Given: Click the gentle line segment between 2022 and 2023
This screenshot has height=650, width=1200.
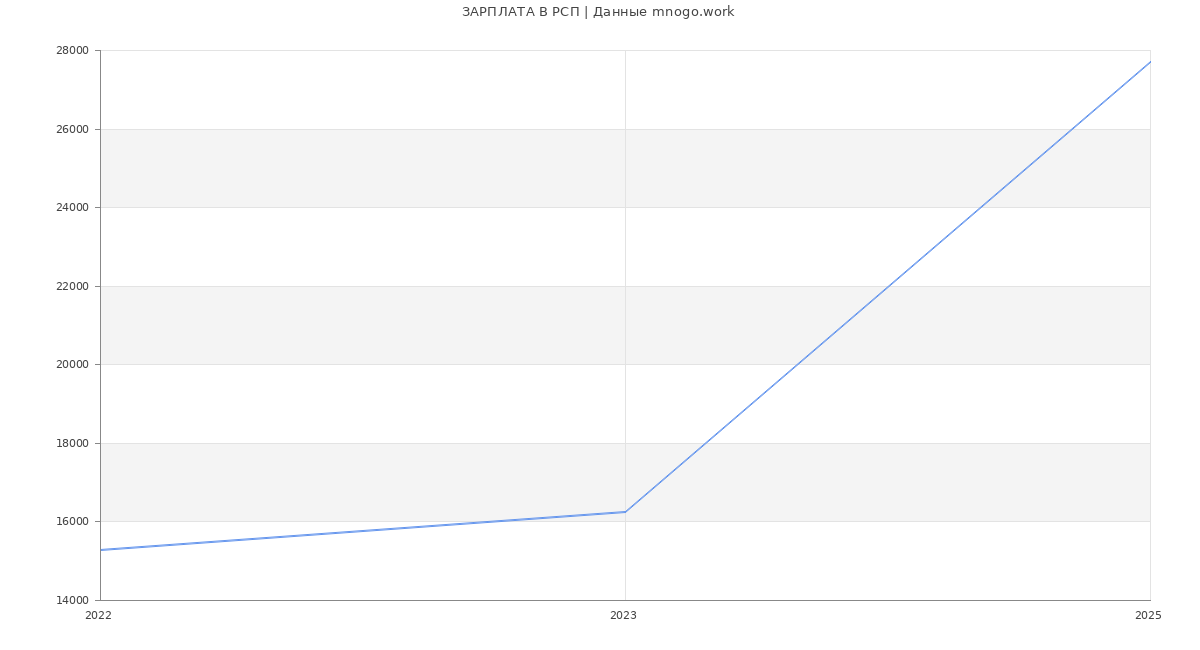Looking at the screenshot, I should 362,531.
